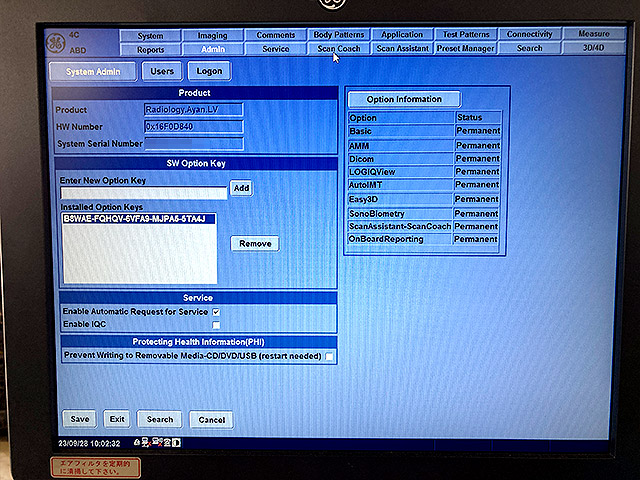Click the Easy3D option row
This screenshot has height=480, width=640.
[x=423, y=199]
